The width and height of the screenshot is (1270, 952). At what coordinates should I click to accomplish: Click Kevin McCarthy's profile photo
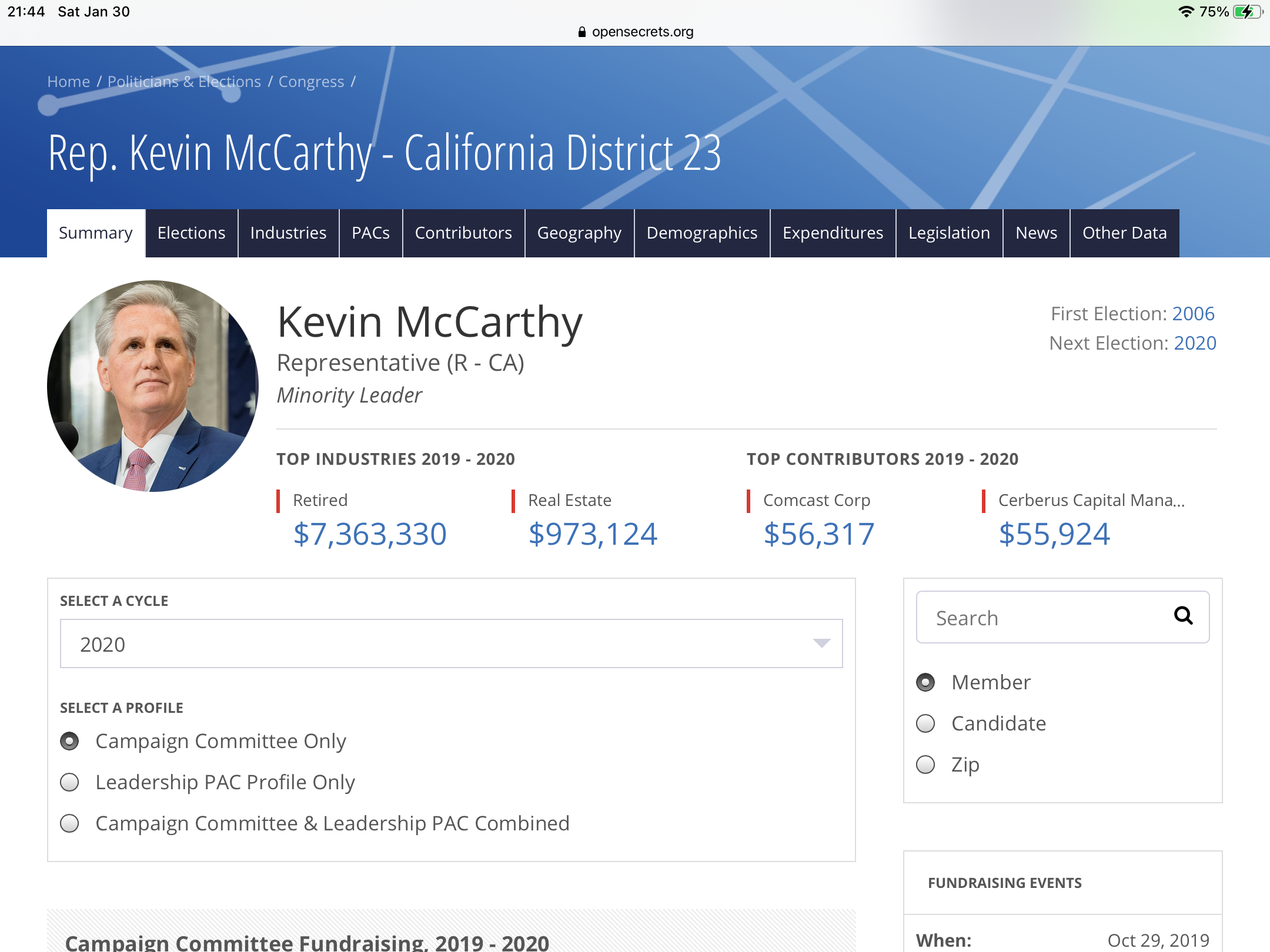point(153,386)
